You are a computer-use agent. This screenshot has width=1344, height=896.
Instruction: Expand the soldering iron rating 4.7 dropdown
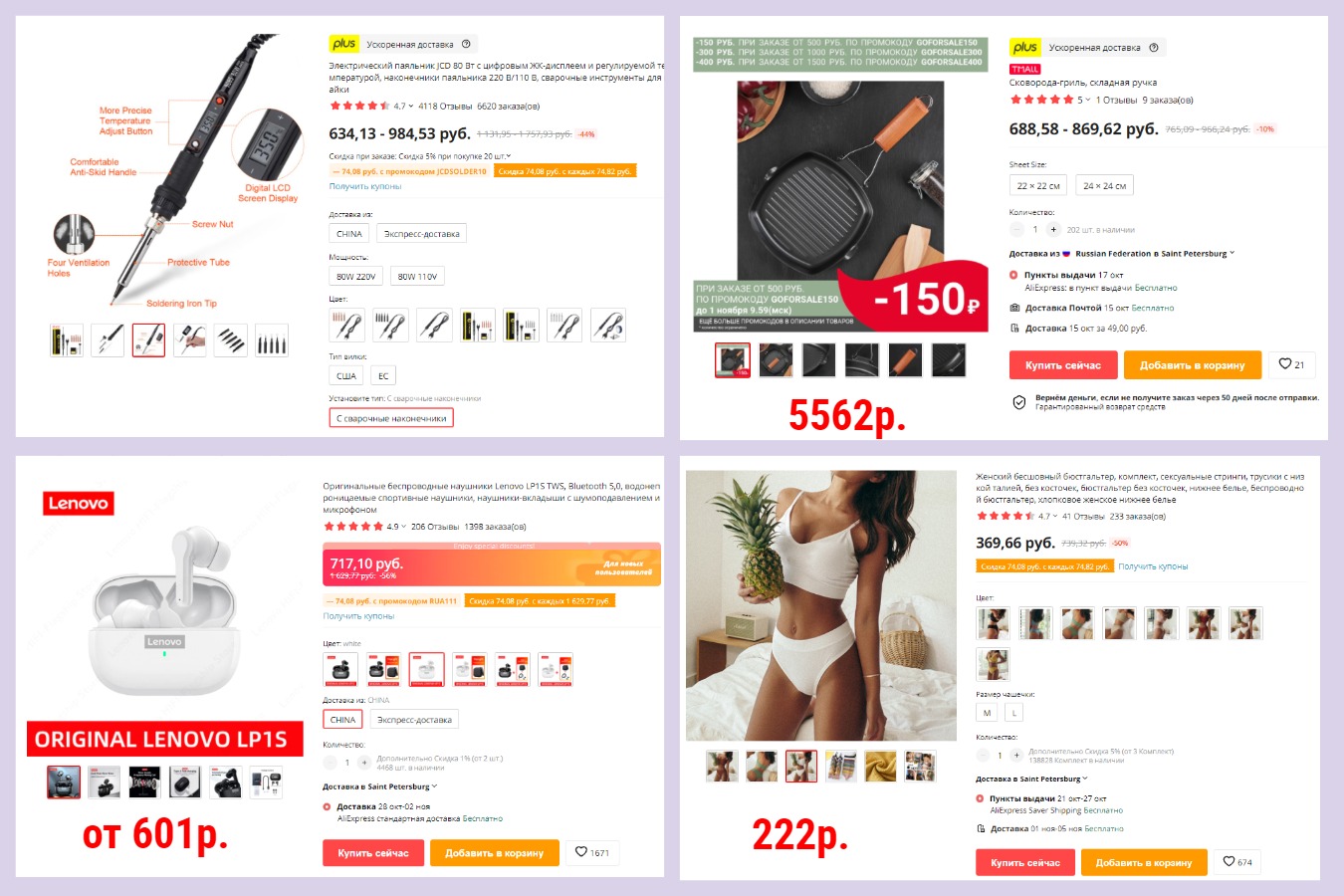click(403, 106)
